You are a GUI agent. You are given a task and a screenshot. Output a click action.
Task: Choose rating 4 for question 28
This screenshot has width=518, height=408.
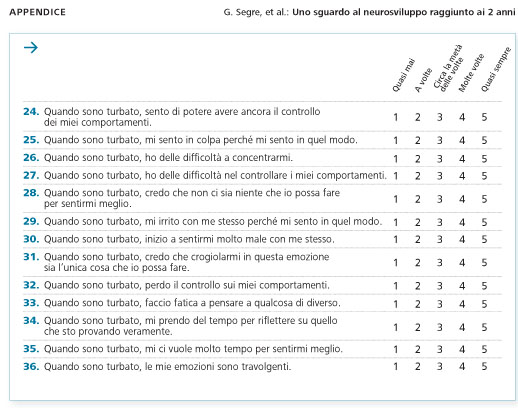pos(462,199)
